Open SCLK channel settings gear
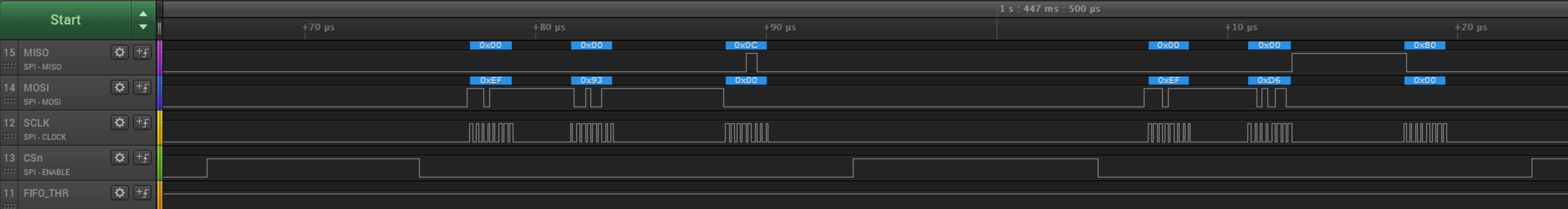The height and width of the screenshot is (209, 1568). (x=119, y=123)
